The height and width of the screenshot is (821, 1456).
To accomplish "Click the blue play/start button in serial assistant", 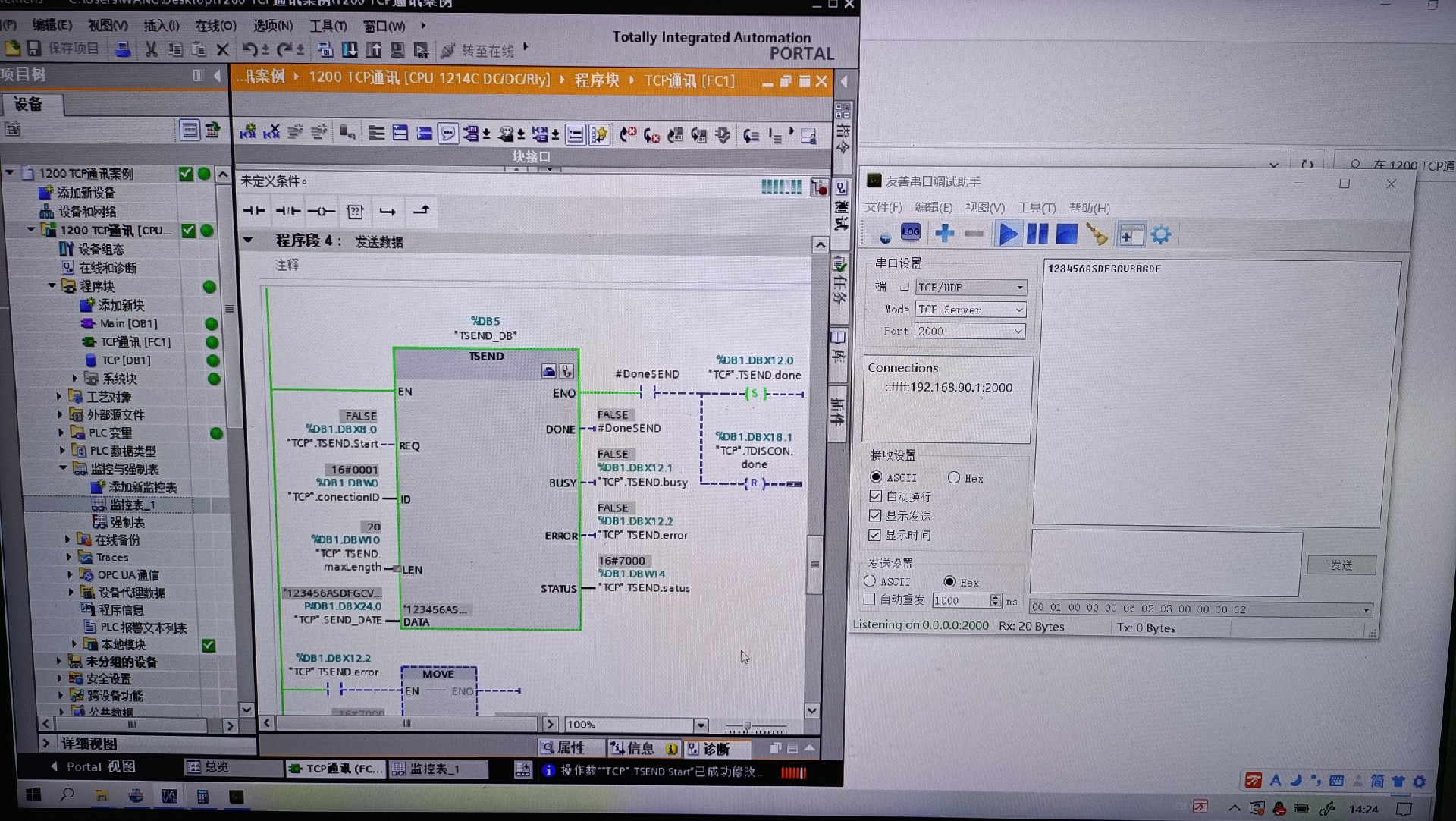I will pos(1007,234).
